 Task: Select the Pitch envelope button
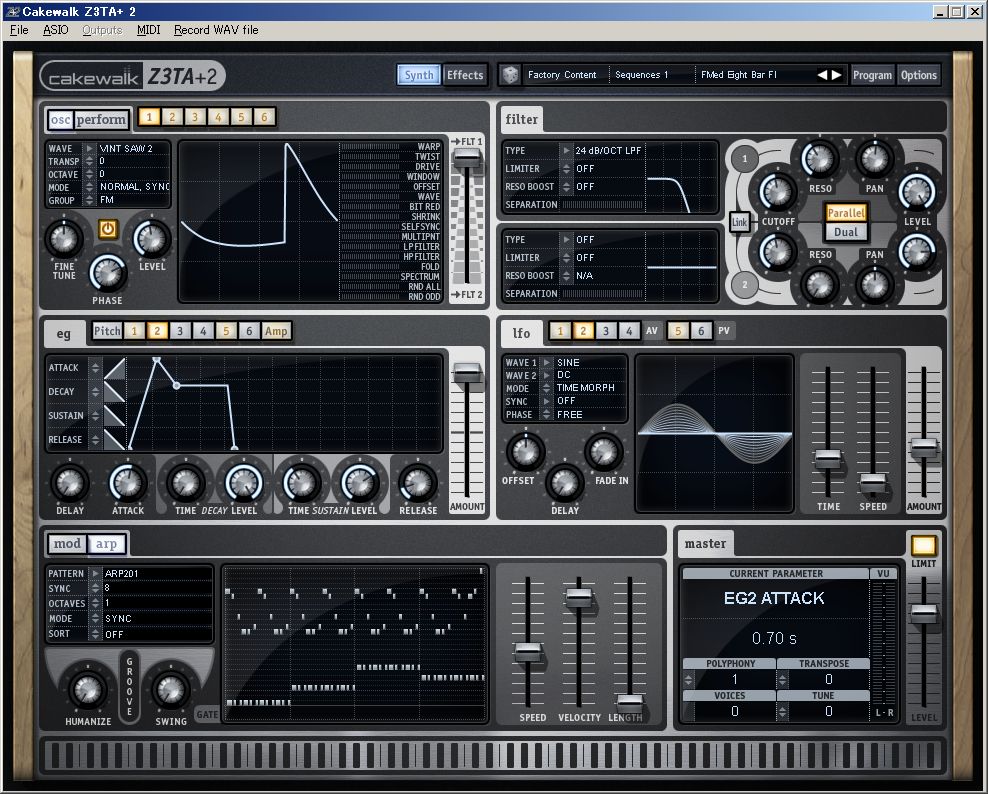106,331
